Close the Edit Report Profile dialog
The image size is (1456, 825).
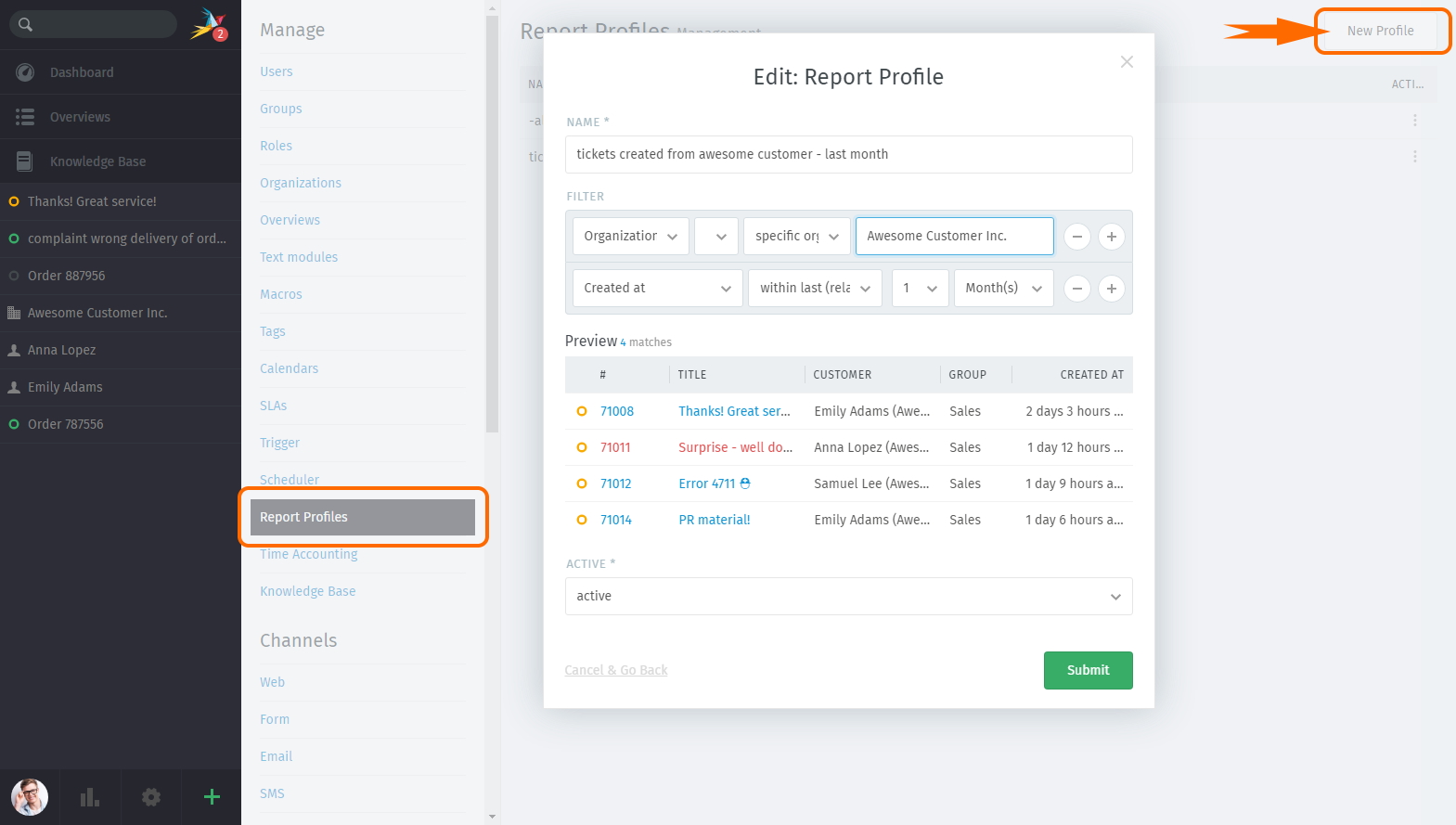pyautogui.click(x=1127, y=62)
